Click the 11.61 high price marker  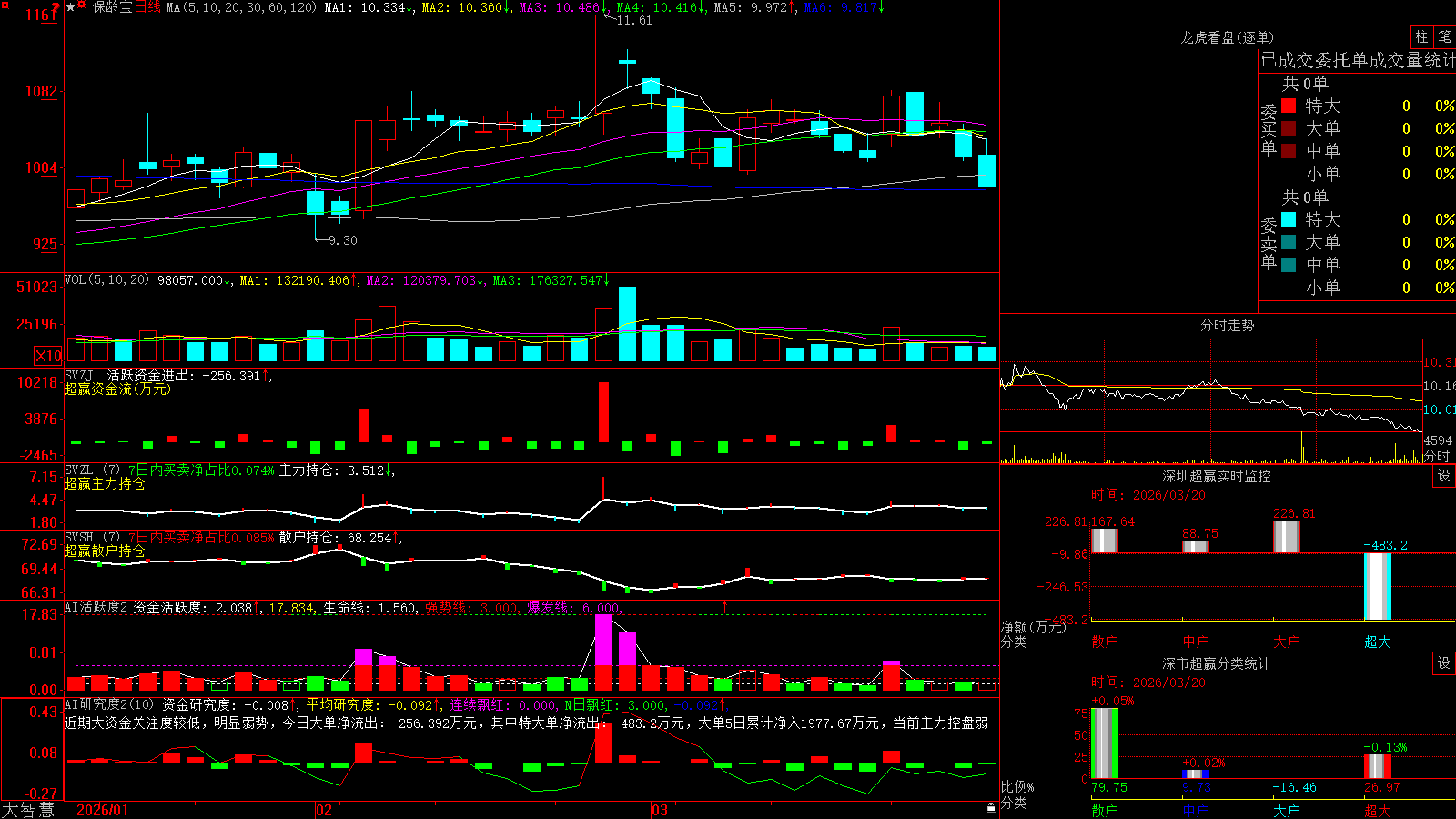point(634,20)
